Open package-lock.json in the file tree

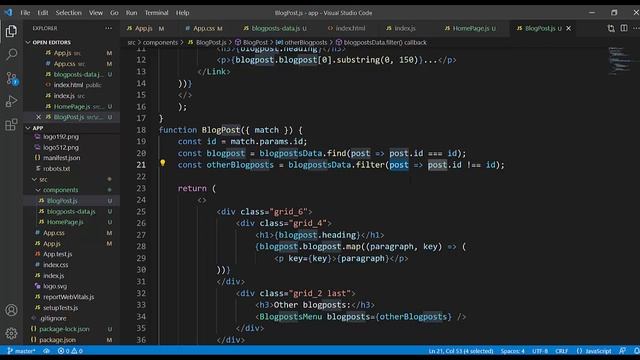(64, 329)
